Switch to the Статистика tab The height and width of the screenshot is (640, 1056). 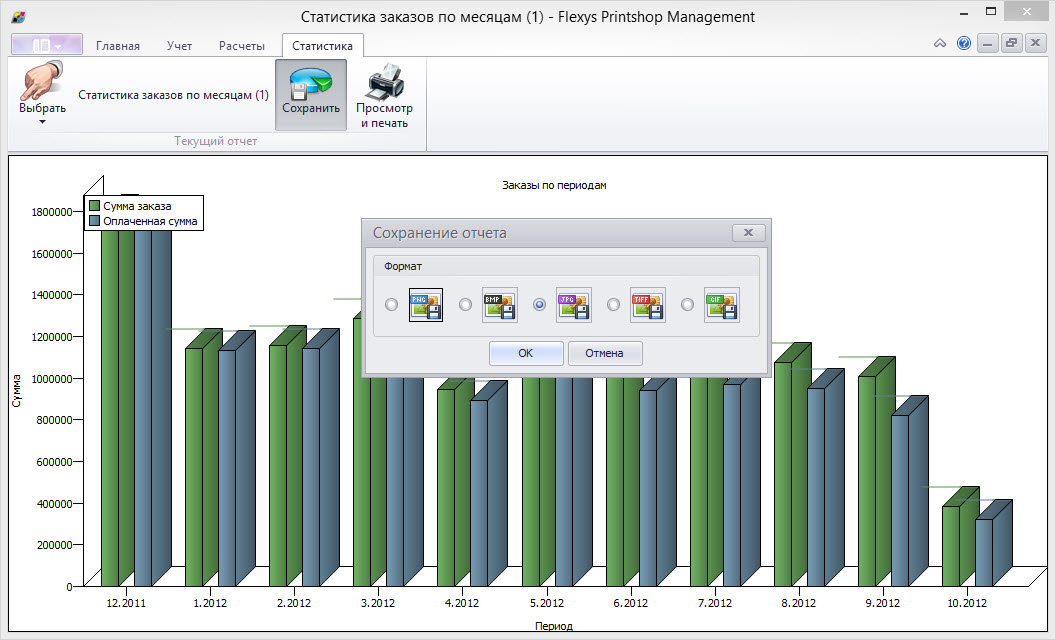coord(323,46)
